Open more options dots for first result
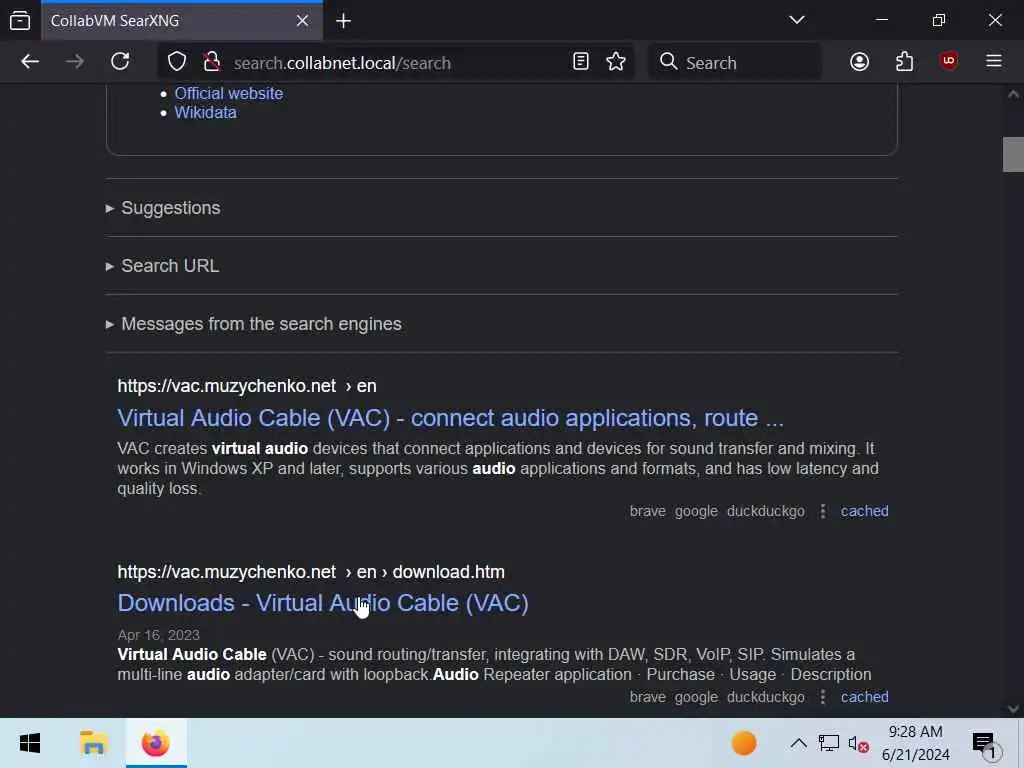 [x=823, y=511]
